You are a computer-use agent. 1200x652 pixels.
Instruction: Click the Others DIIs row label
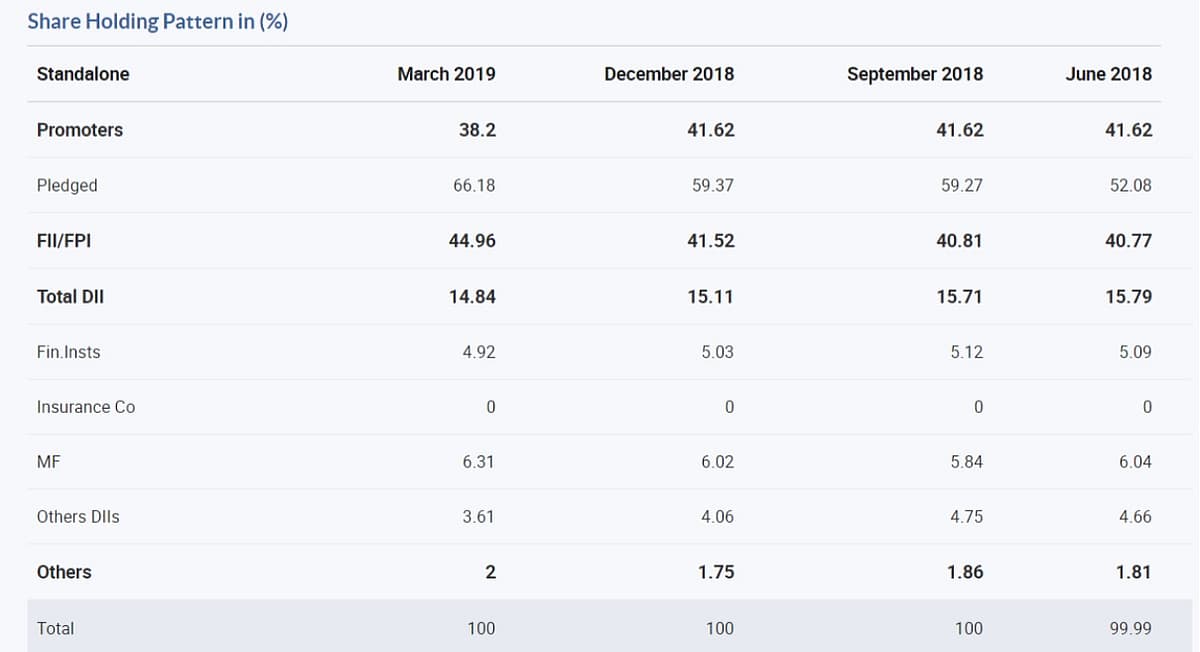tap(78, 517)
